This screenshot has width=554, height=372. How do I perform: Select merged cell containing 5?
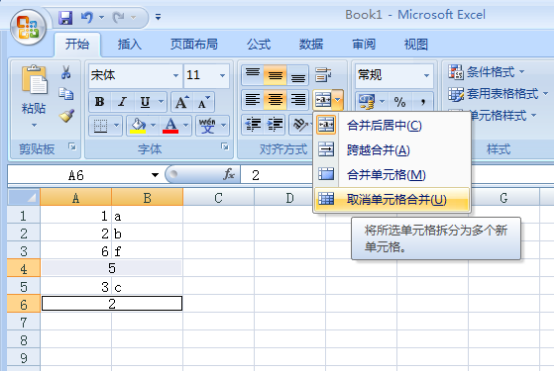112,268
